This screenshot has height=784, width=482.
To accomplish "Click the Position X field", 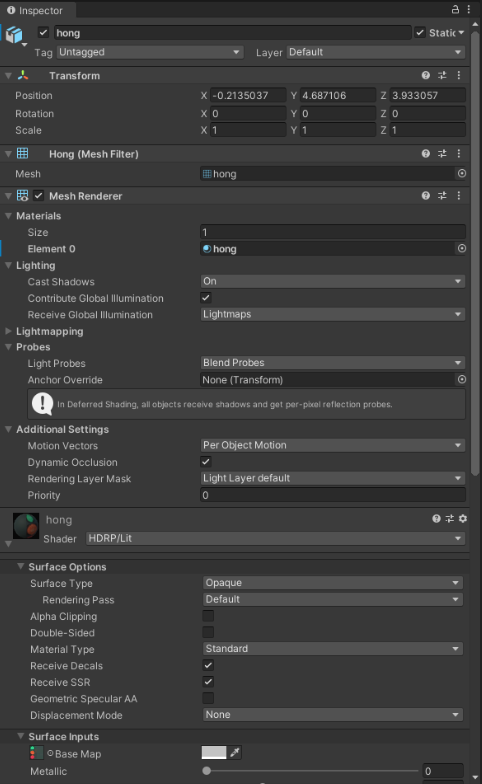I will click(248, 95).
